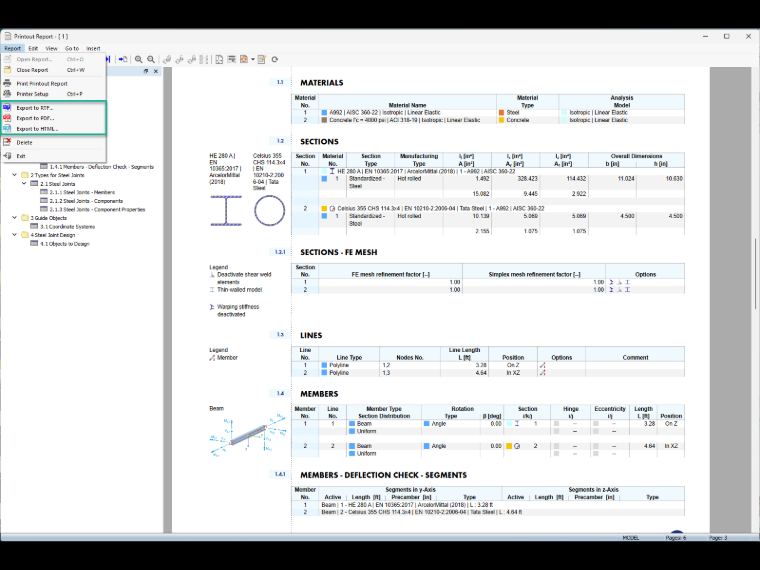Select 2.1.1 Steel Joints - Members

click(x=82, y=192)
